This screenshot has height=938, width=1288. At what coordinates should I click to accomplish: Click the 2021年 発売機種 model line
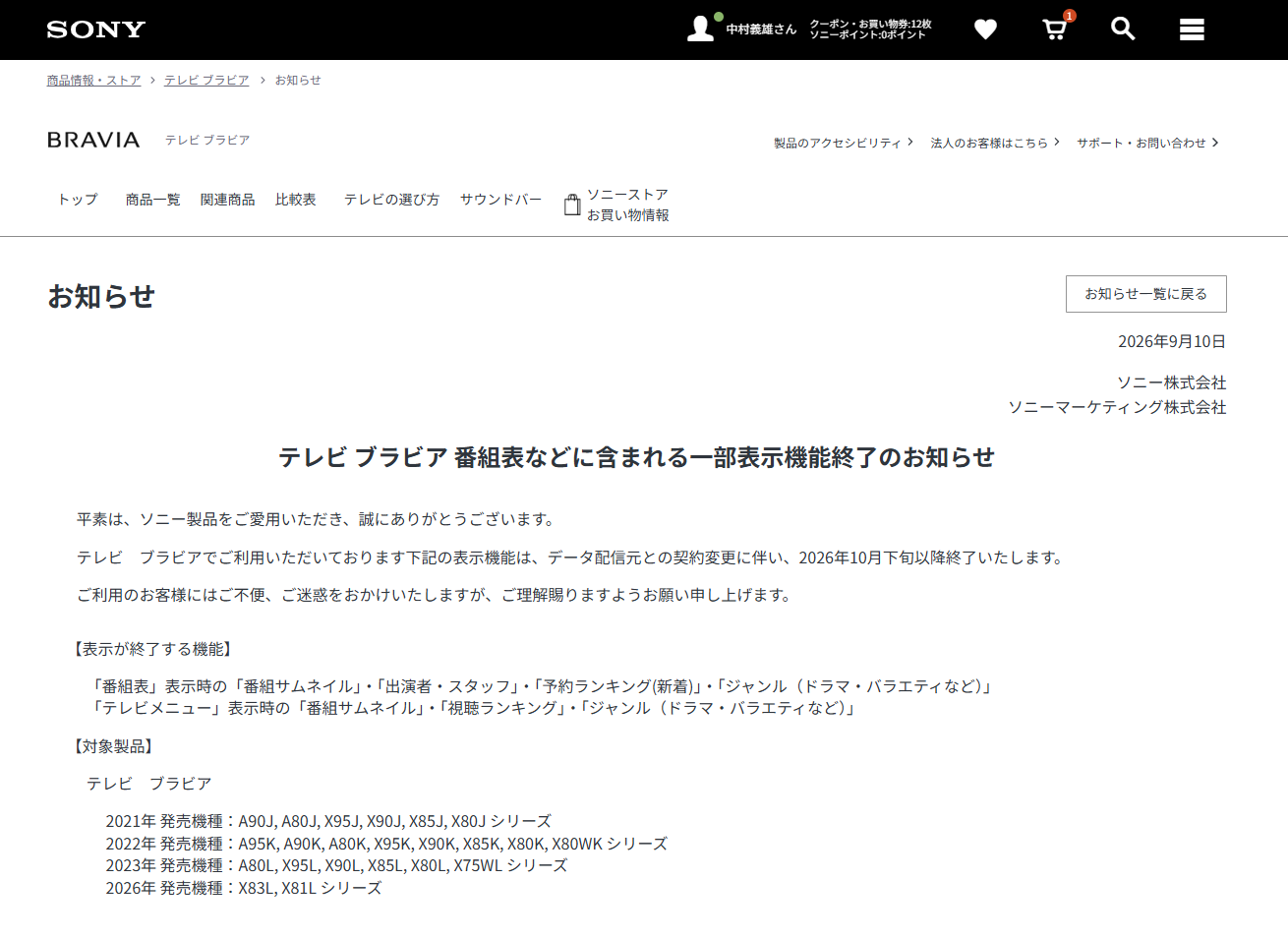click(x=328, y=821)
